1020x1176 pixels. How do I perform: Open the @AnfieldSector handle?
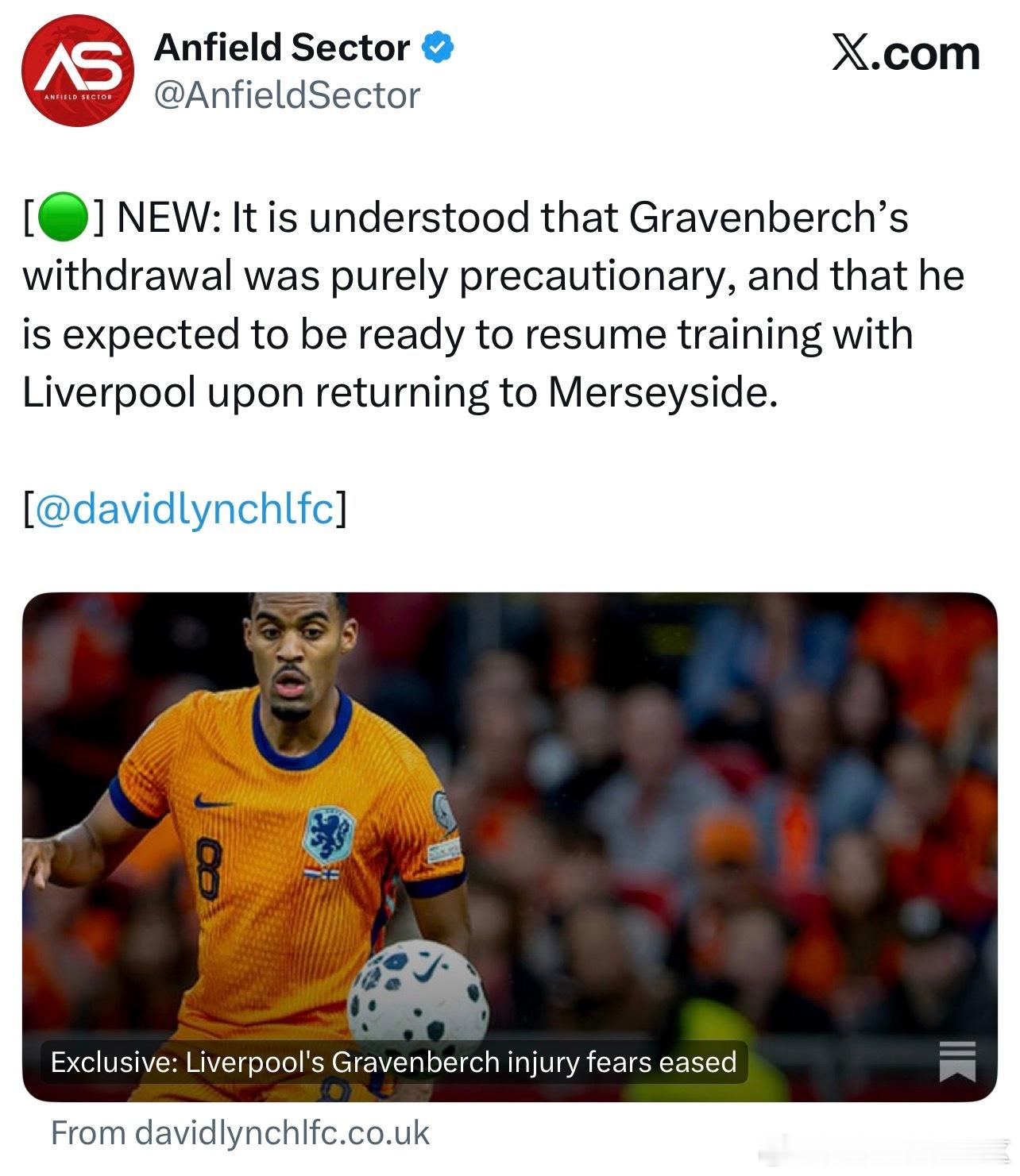point(287,95)
